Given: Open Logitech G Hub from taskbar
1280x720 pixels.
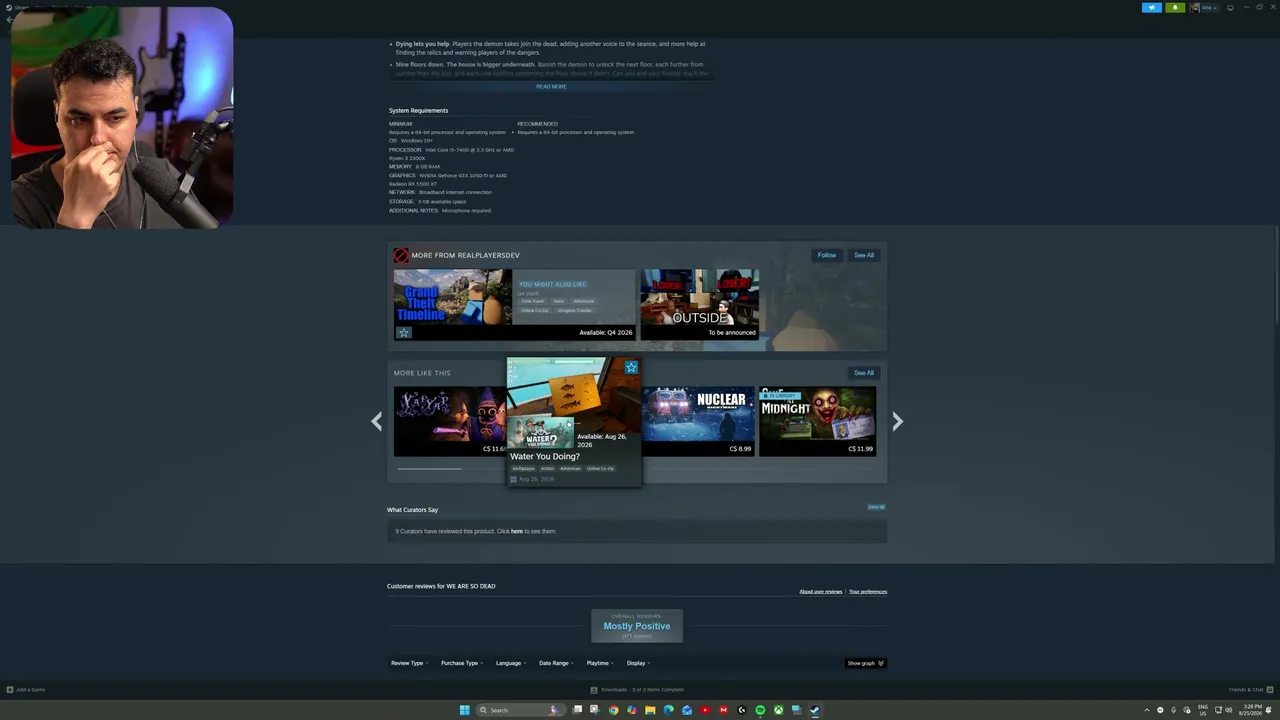Looking at the screenshot, I should tap(741, 710).
